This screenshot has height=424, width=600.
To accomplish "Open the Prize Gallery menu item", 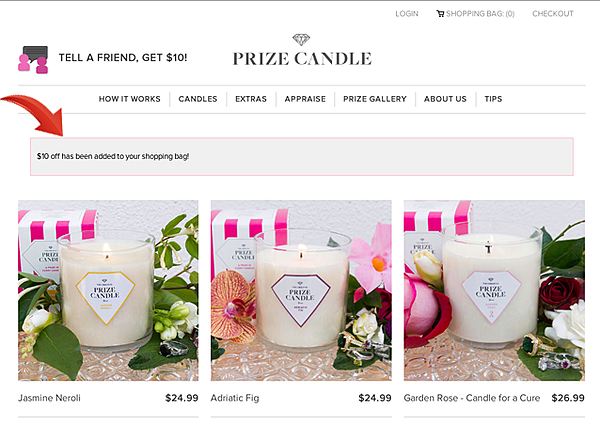I will pos(375,99).
